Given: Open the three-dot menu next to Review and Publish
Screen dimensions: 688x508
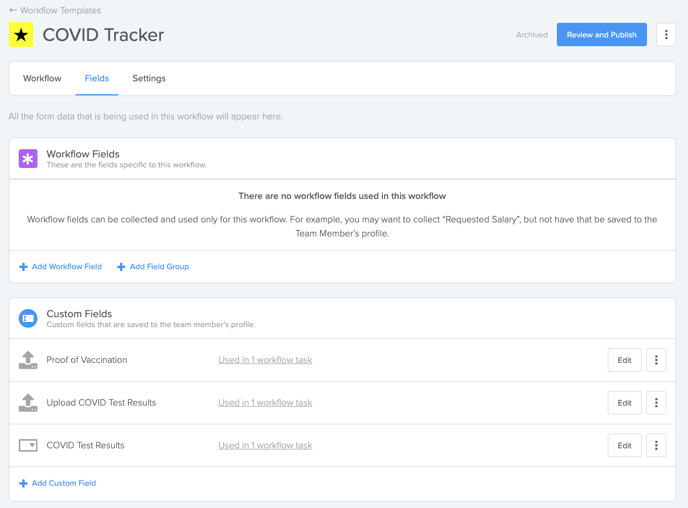Looking at the screenshot, I should click(x=666, y=35).
